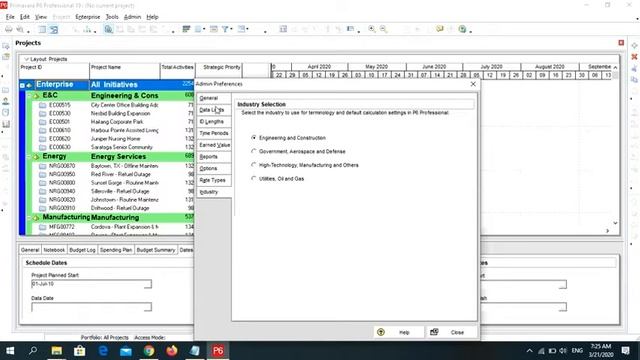This screenshot has width=640, height=360.
Task: Click the Zoom In magnifier icon
Action: 371,29
